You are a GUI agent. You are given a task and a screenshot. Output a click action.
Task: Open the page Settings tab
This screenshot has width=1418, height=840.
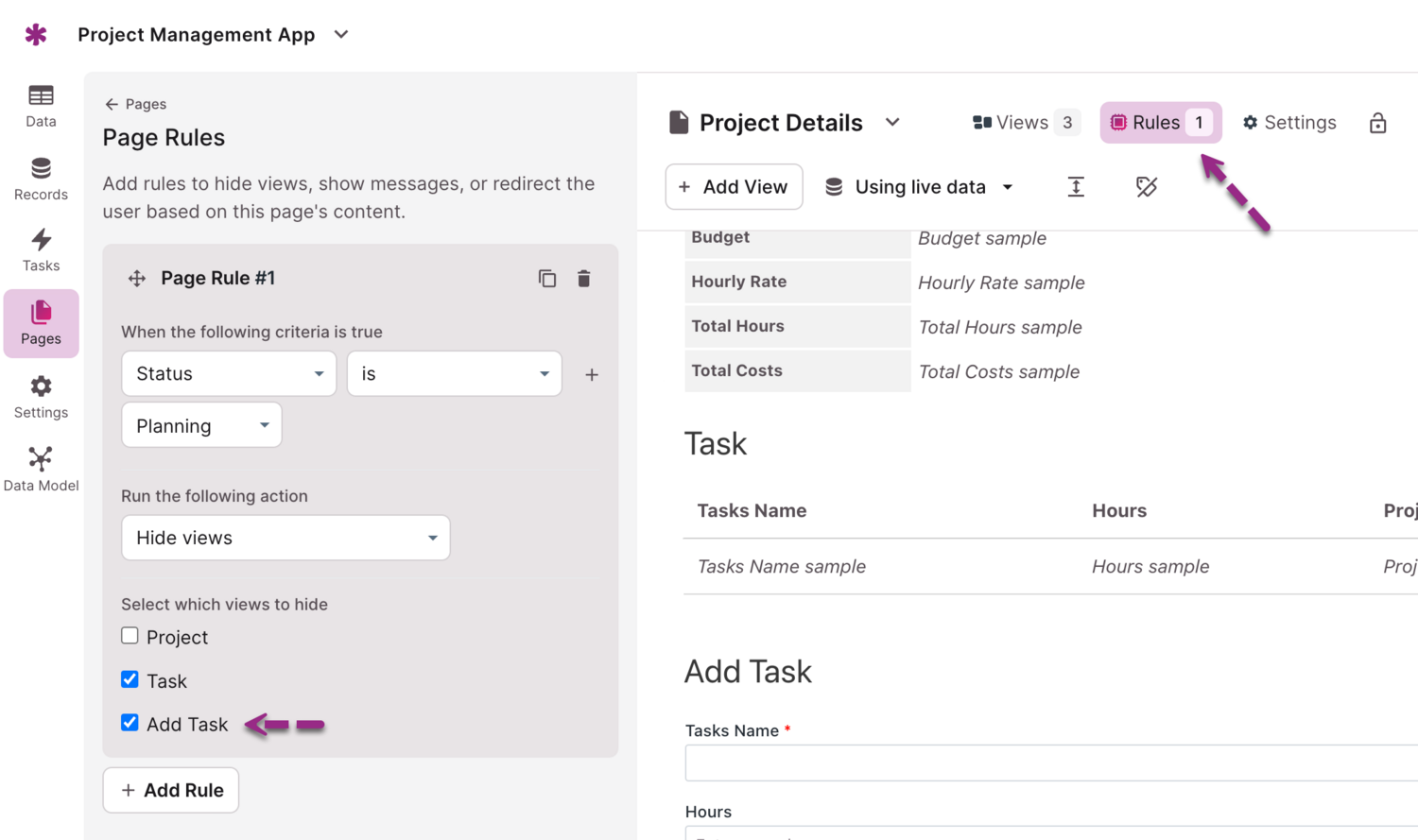(1289, 123)
